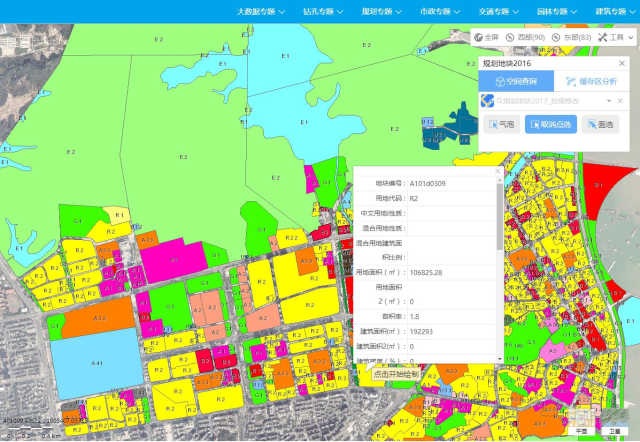Click the layer icon beside search box
640x442 pixels.
pos(487,101)
